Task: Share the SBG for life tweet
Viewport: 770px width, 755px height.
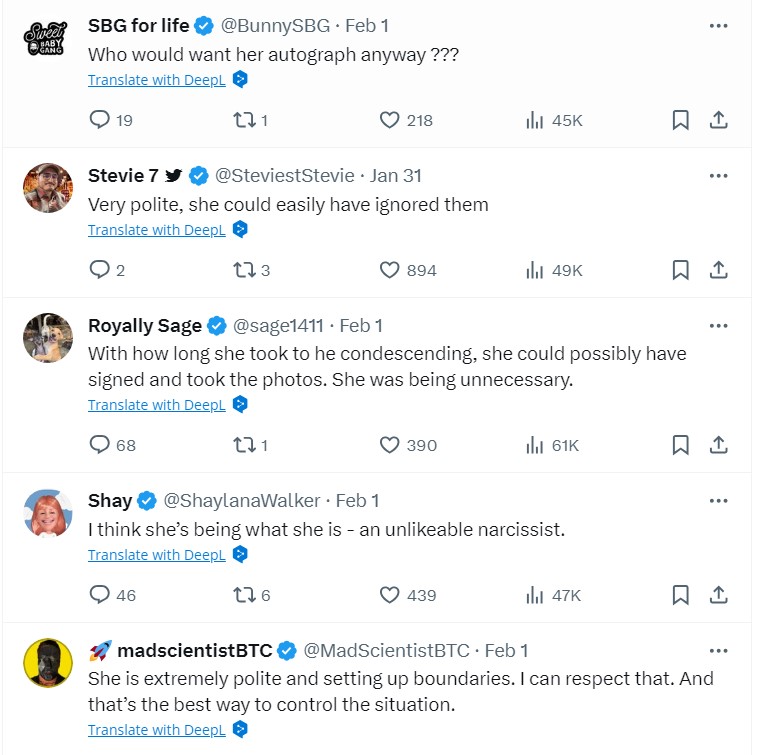Action: [718, 120]
